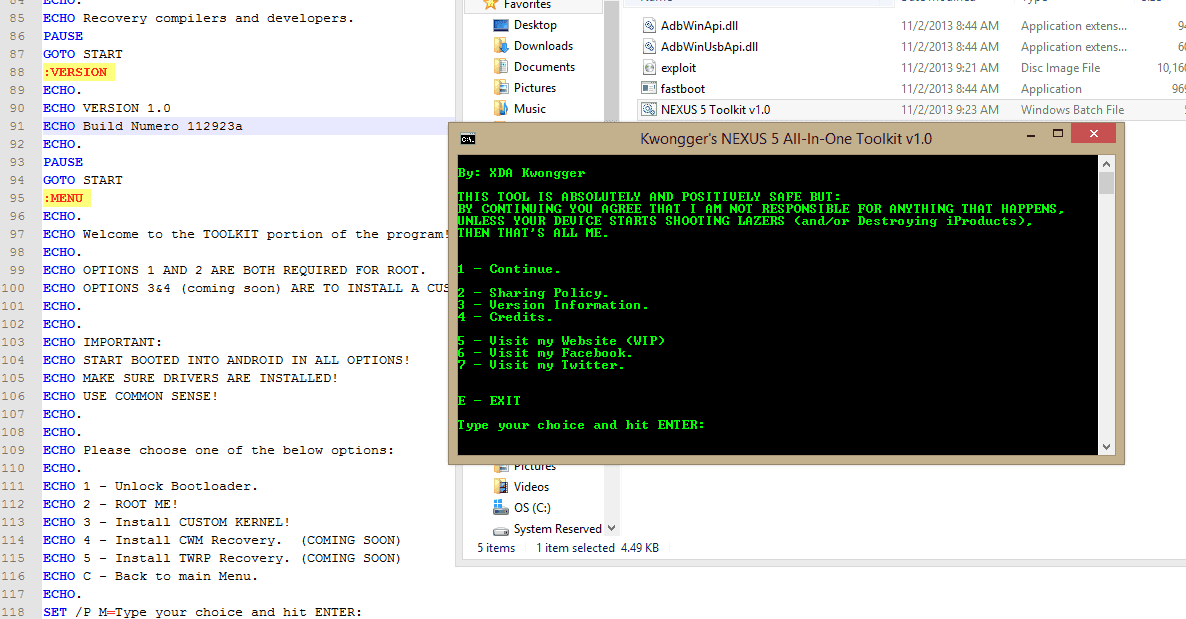Open Music in the navigation pane
Viewport: 1186px width, 619px height.
coord(529,109)
